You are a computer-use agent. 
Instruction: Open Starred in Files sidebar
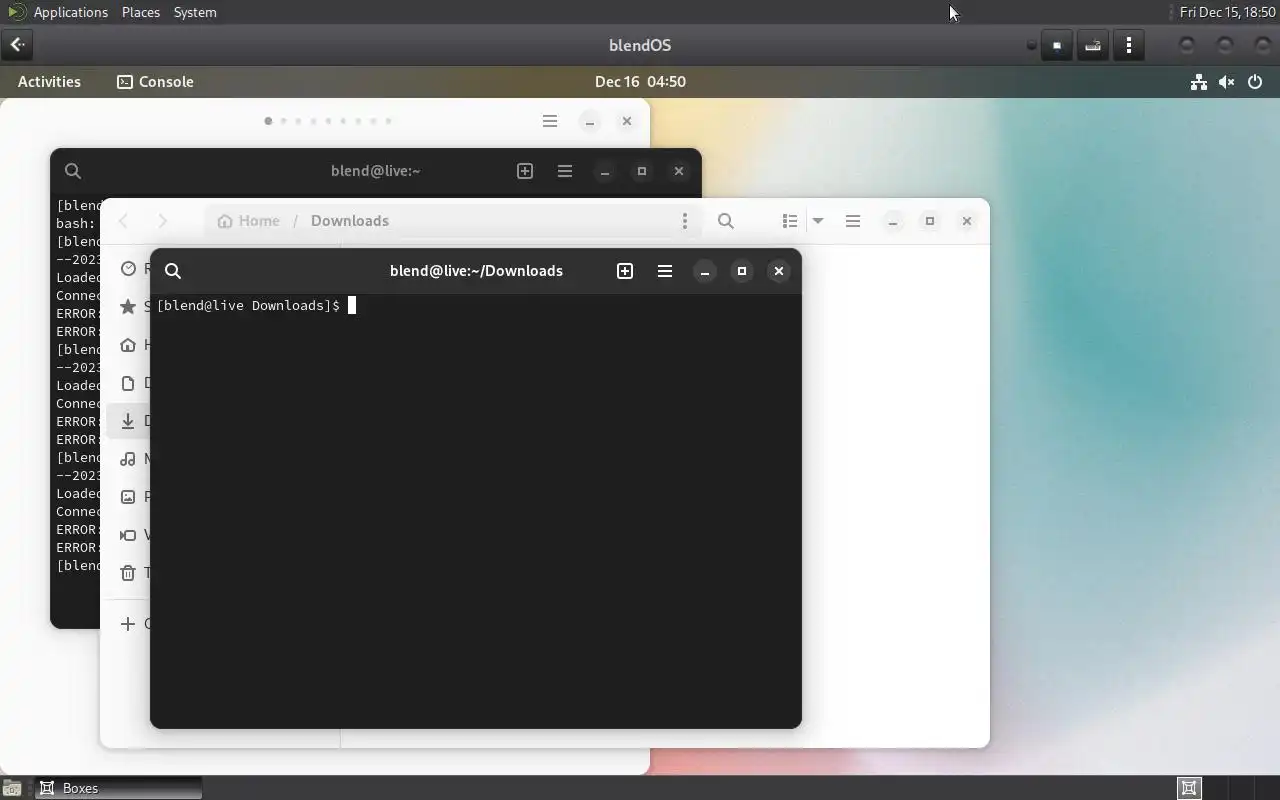tap(129, 307)
